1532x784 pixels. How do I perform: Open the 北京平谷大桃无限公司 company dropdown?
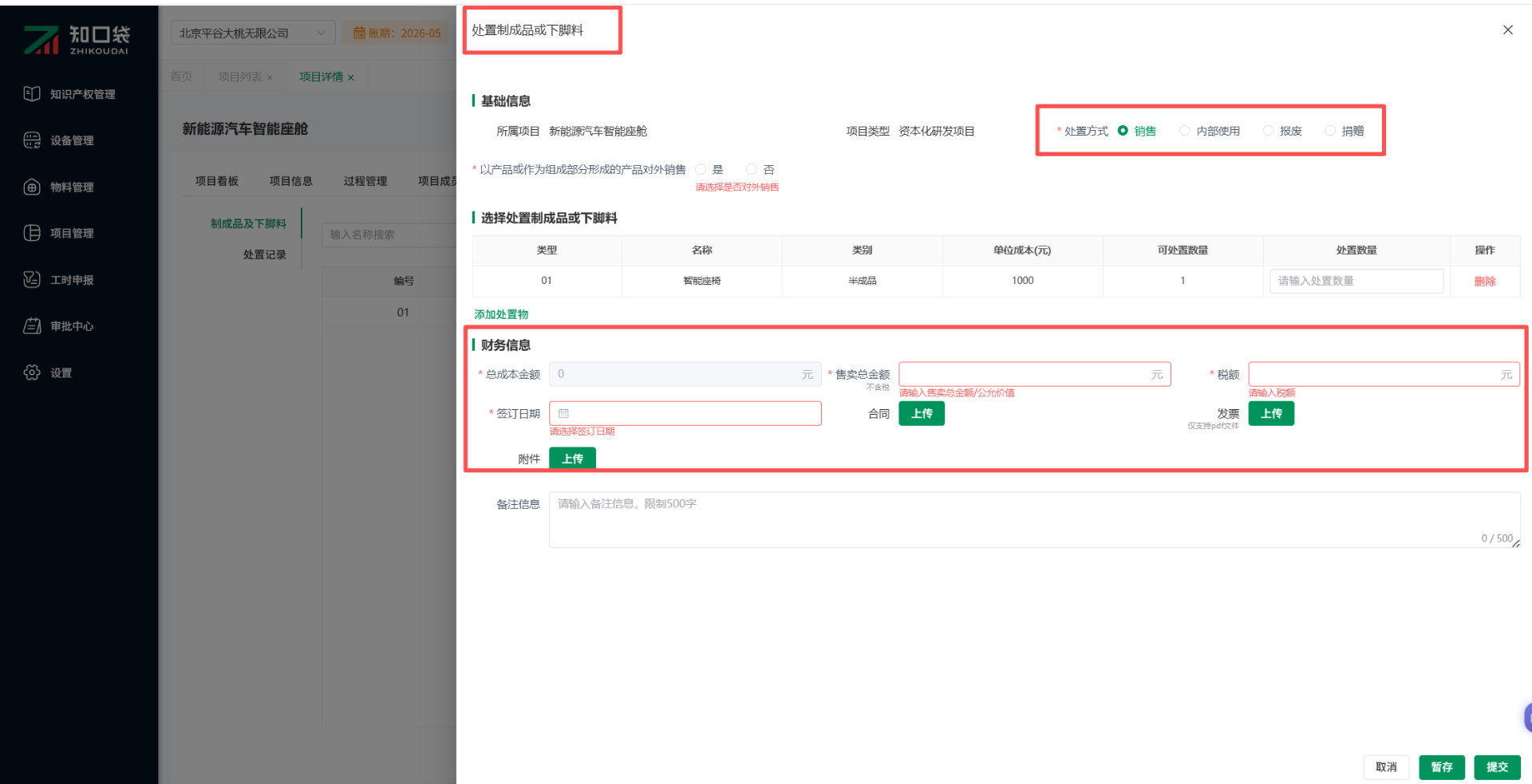(253, 33)
